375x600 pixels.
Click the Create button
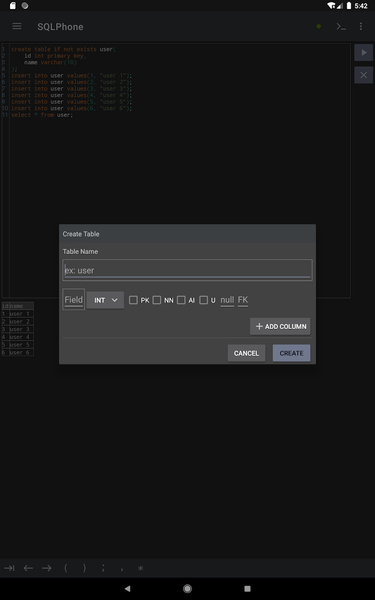point(291,353)
